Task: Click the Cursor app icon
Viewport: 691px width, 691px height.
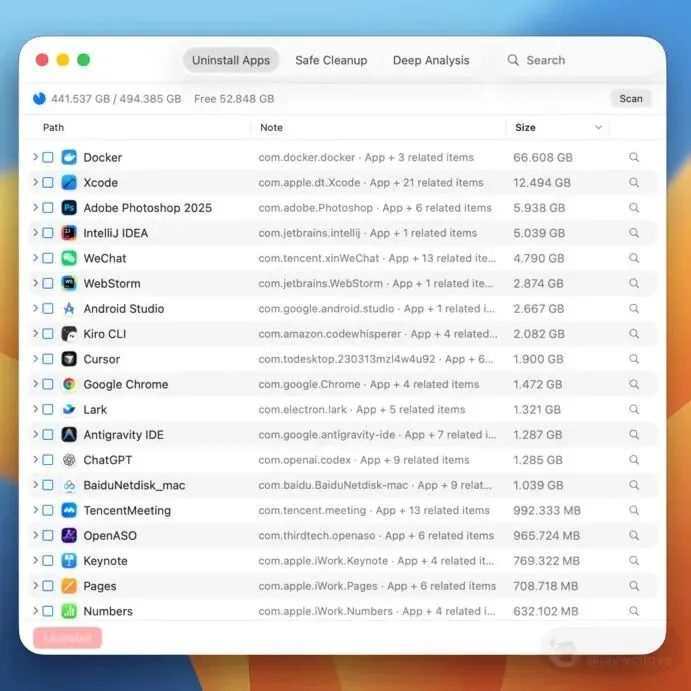Action: (x=69, y=359)
